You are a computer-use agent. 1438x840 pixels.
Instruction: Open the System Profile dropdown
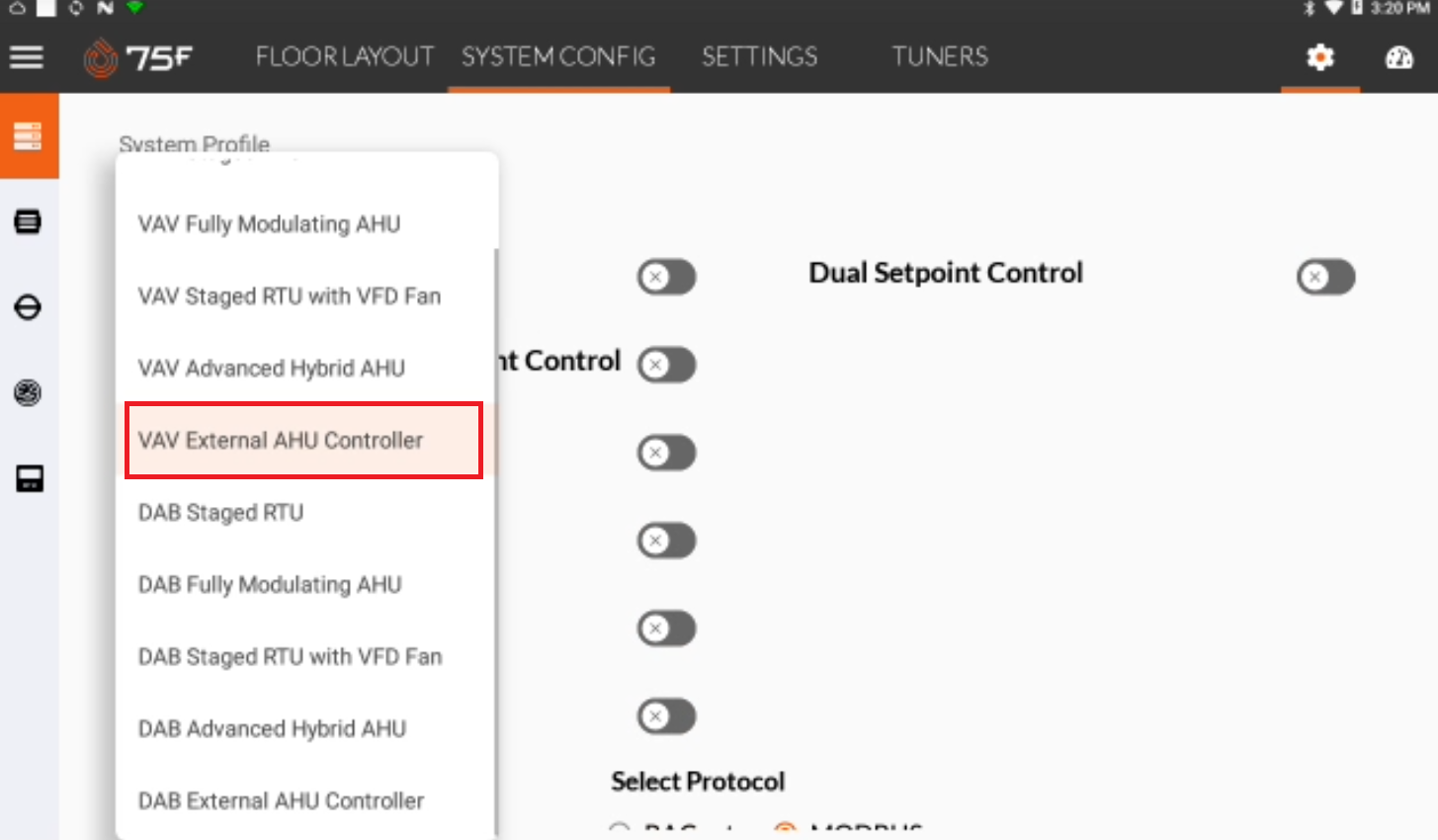point(194,144)
